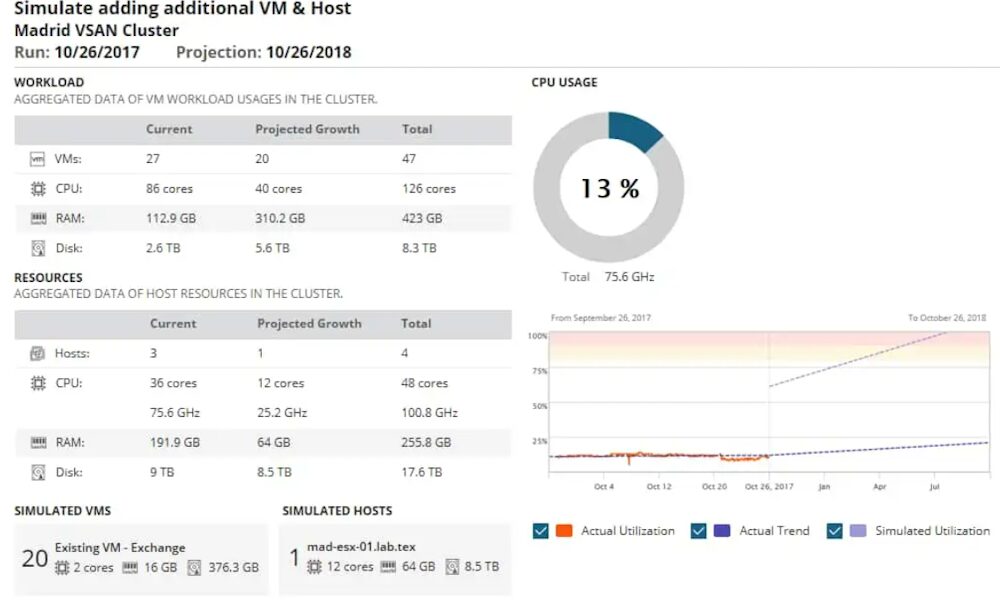Click the orange Actual Utilization color swatch
The height and width of the screenshot is (603, 1000).
point(565,531)
